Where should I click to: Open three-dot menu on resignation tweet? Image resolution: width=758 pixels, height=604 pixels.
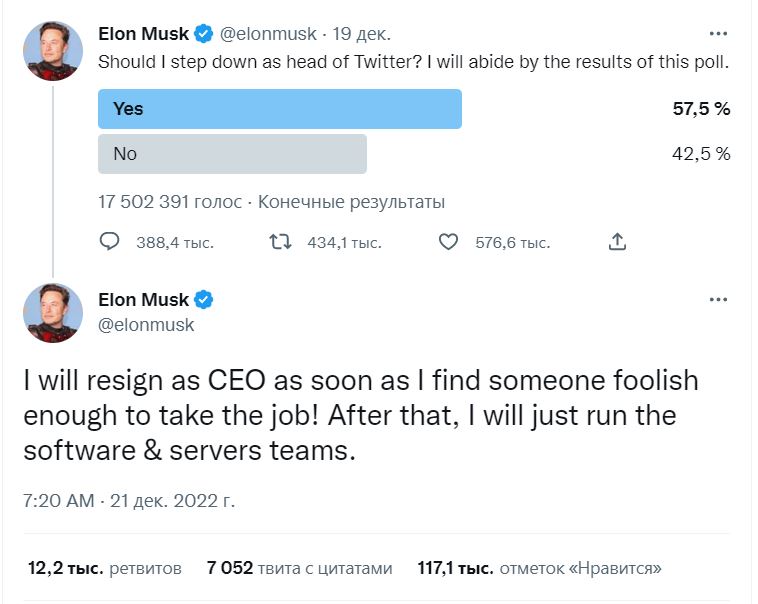tap(718, 300)
